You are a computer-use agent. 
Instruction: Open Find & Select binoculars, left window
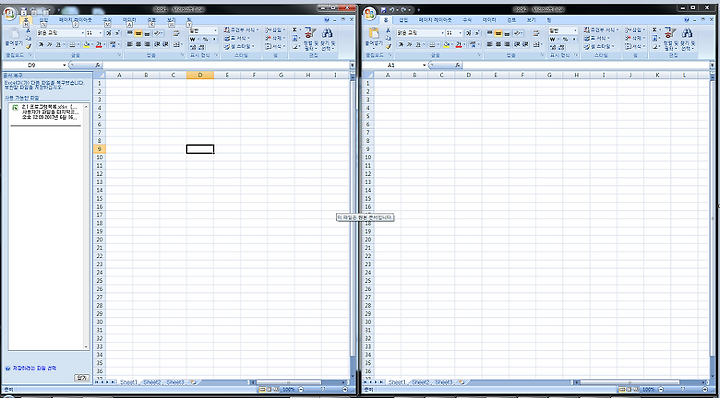tap(327, 39)
